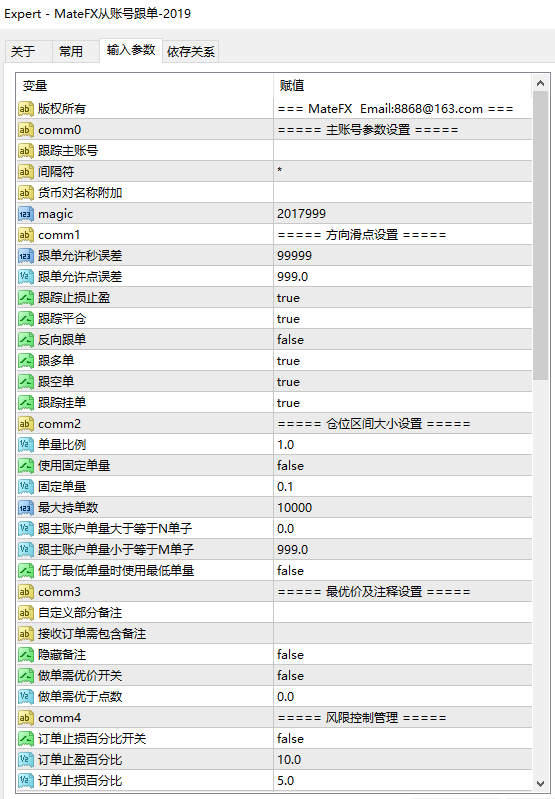Click the true value of 跟踪止损止盈

tap(288, 298)
